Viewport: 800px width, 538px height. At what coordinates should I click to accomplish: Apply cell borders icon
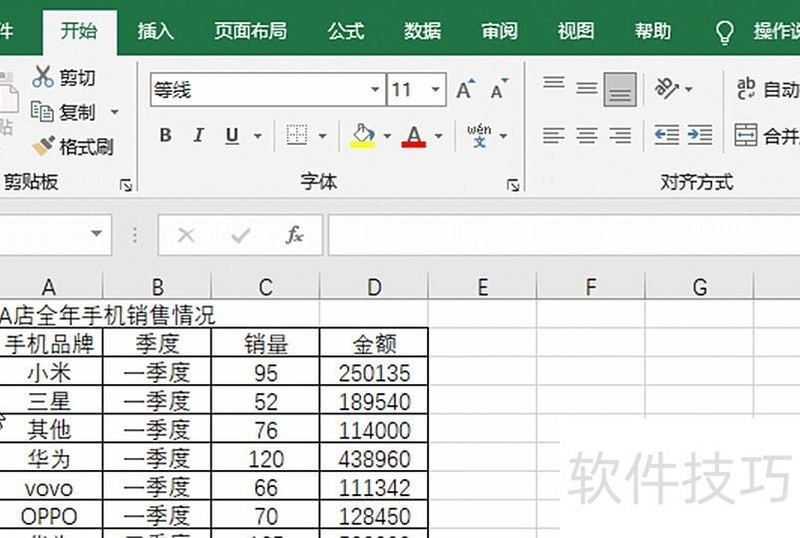tap(297, 135)
